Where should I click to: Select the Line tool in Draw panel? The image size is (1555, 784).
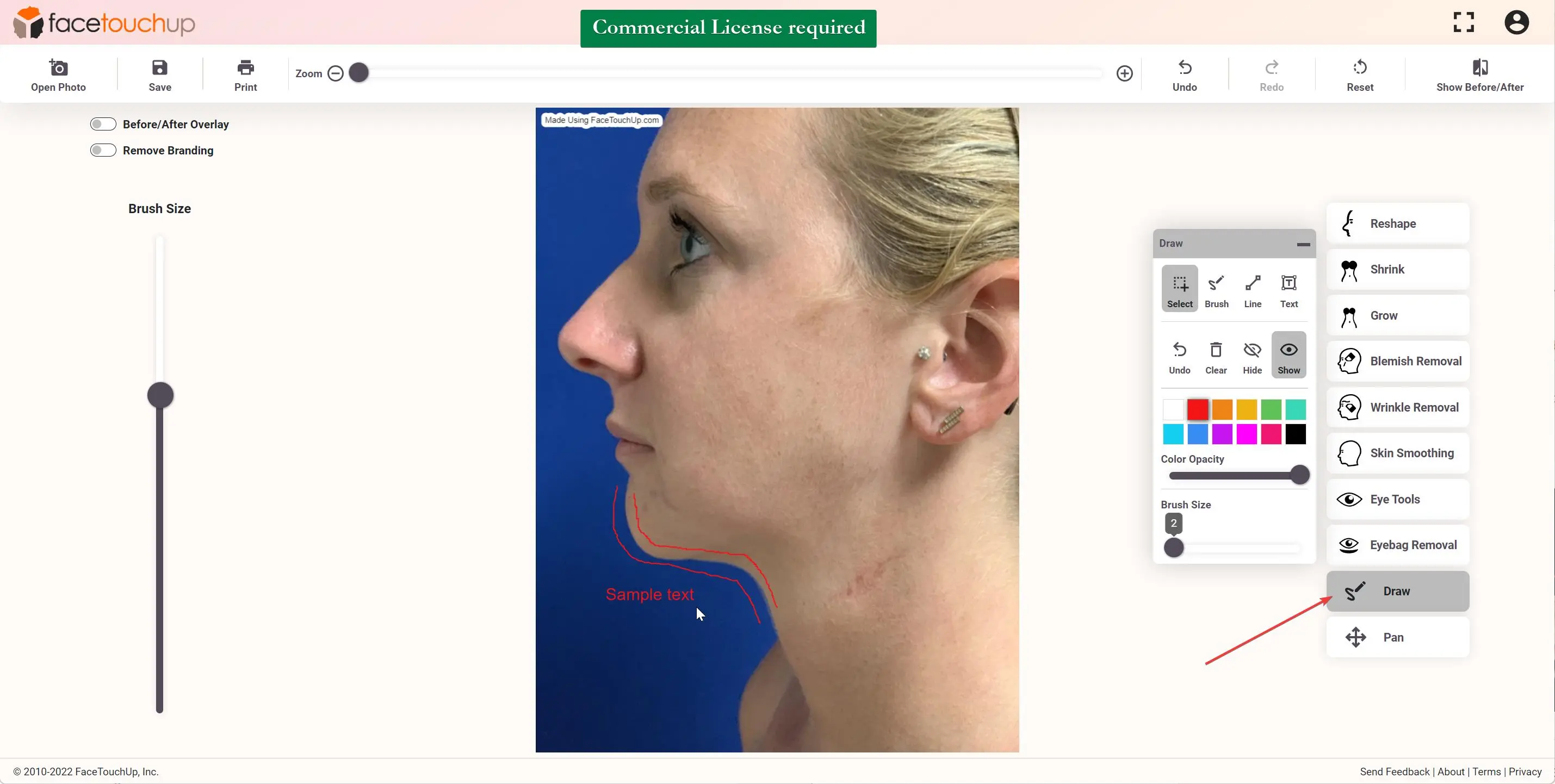click(1252, 290)
